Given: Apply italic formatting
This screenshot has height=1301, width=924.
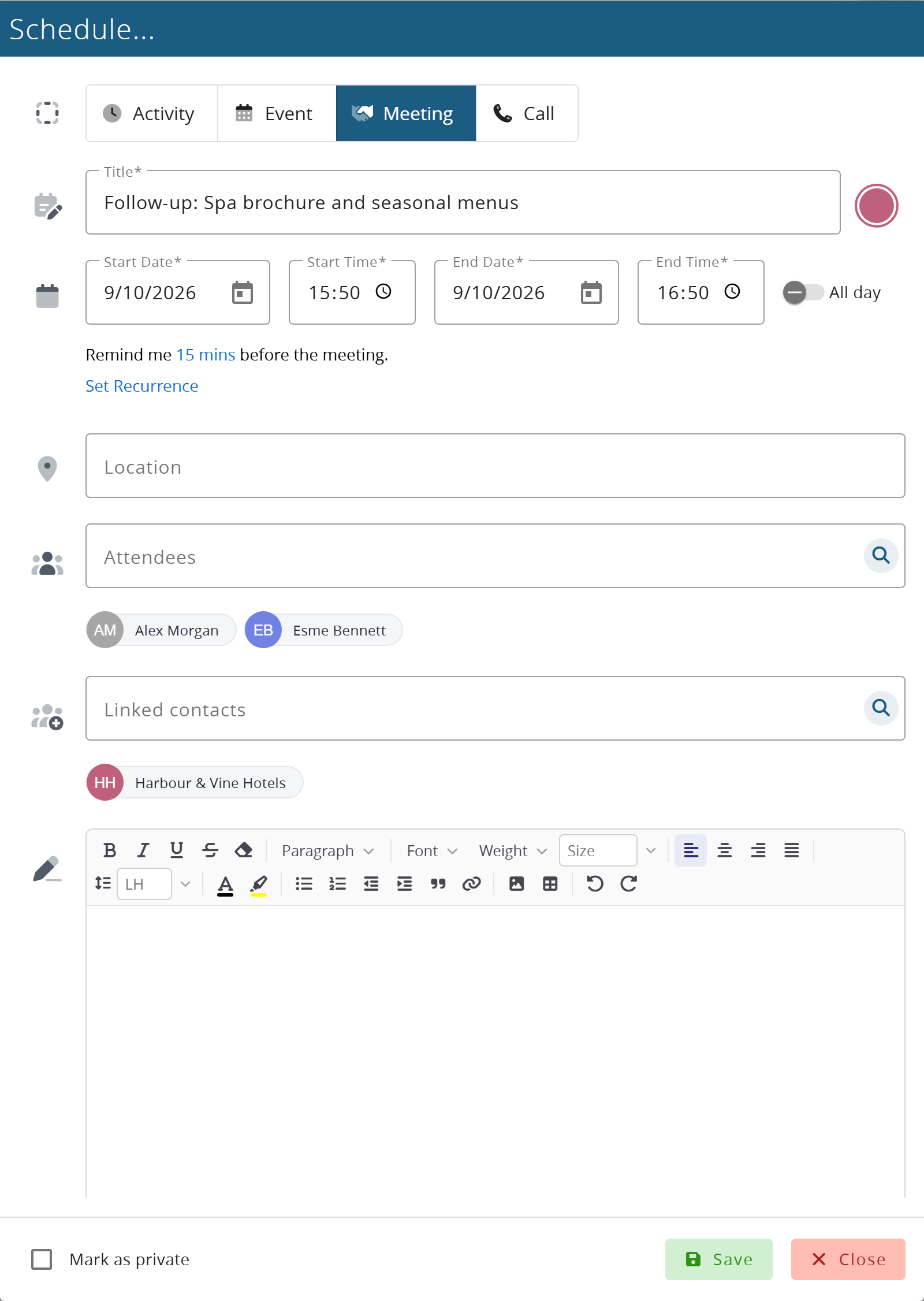Looking at the screenshot, I should 143,850.
